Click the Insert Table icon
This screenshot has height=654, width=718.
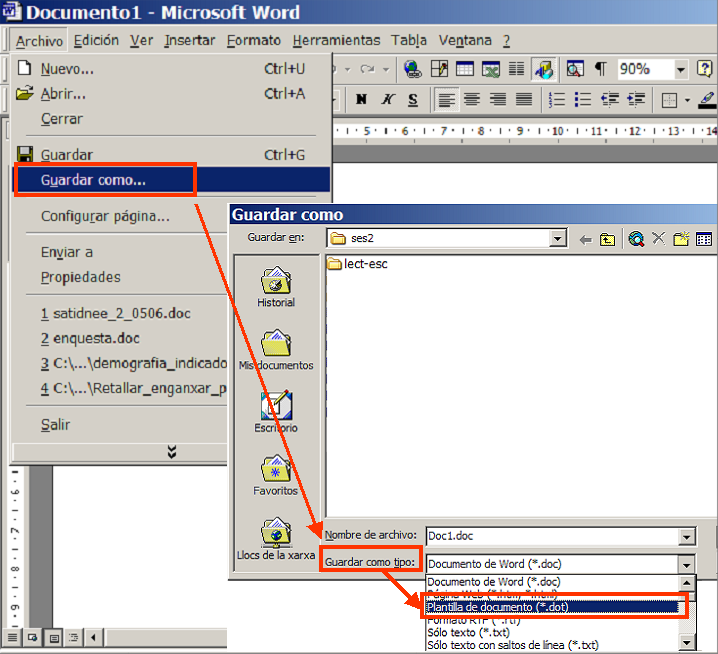465,69
